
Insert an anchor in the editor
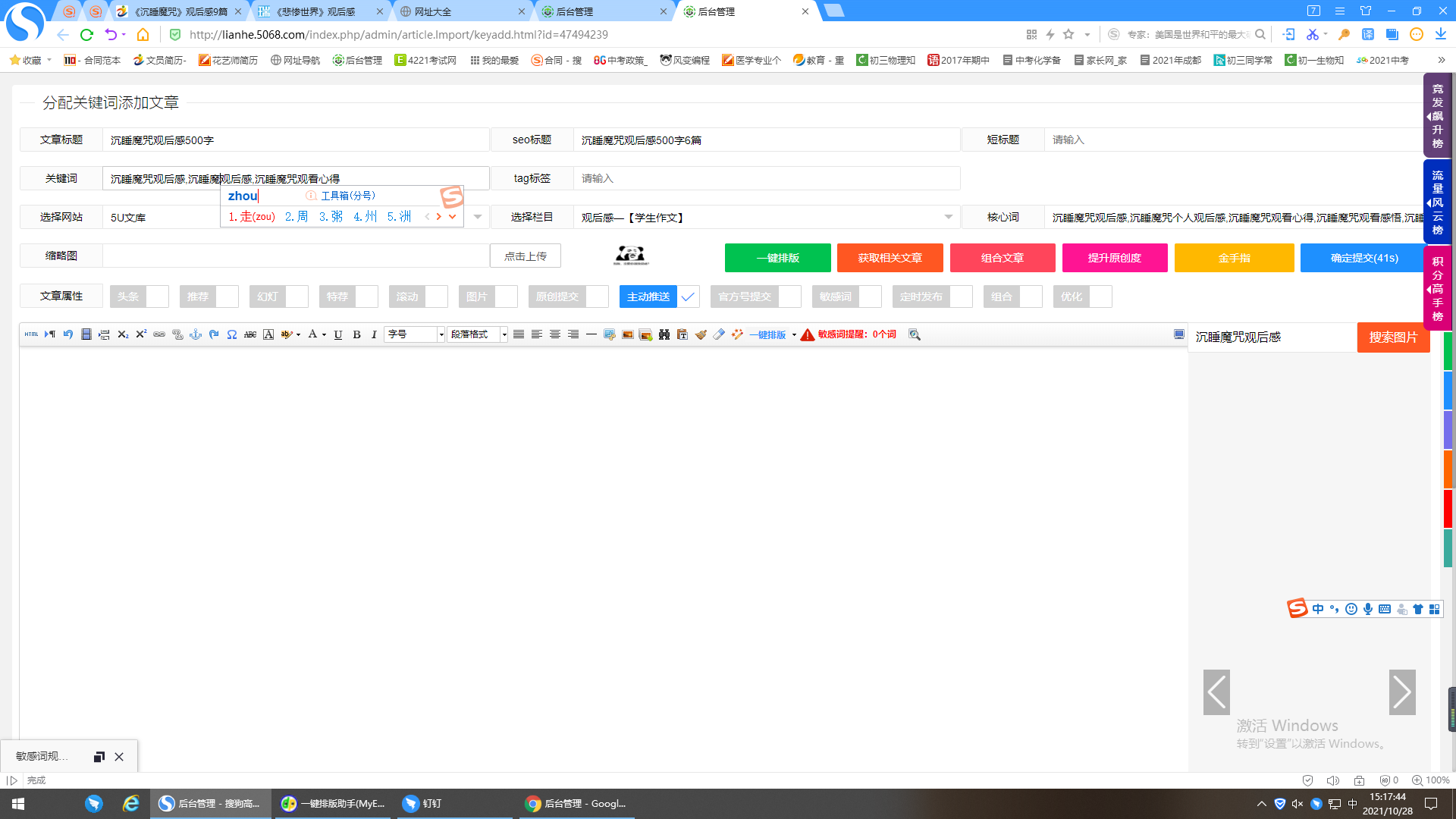pyautogui.click(x=196, y=334)
